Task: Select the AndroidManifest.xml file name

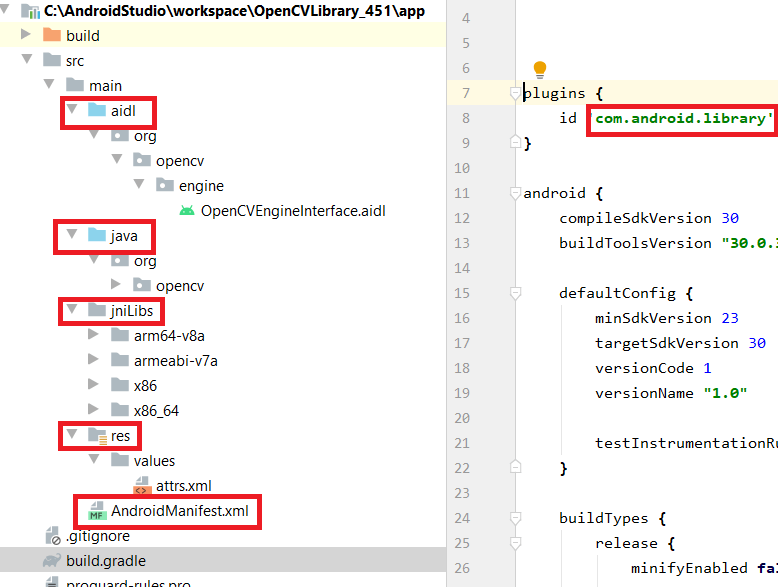Action: pyautogui.click(x=180, y=511)
